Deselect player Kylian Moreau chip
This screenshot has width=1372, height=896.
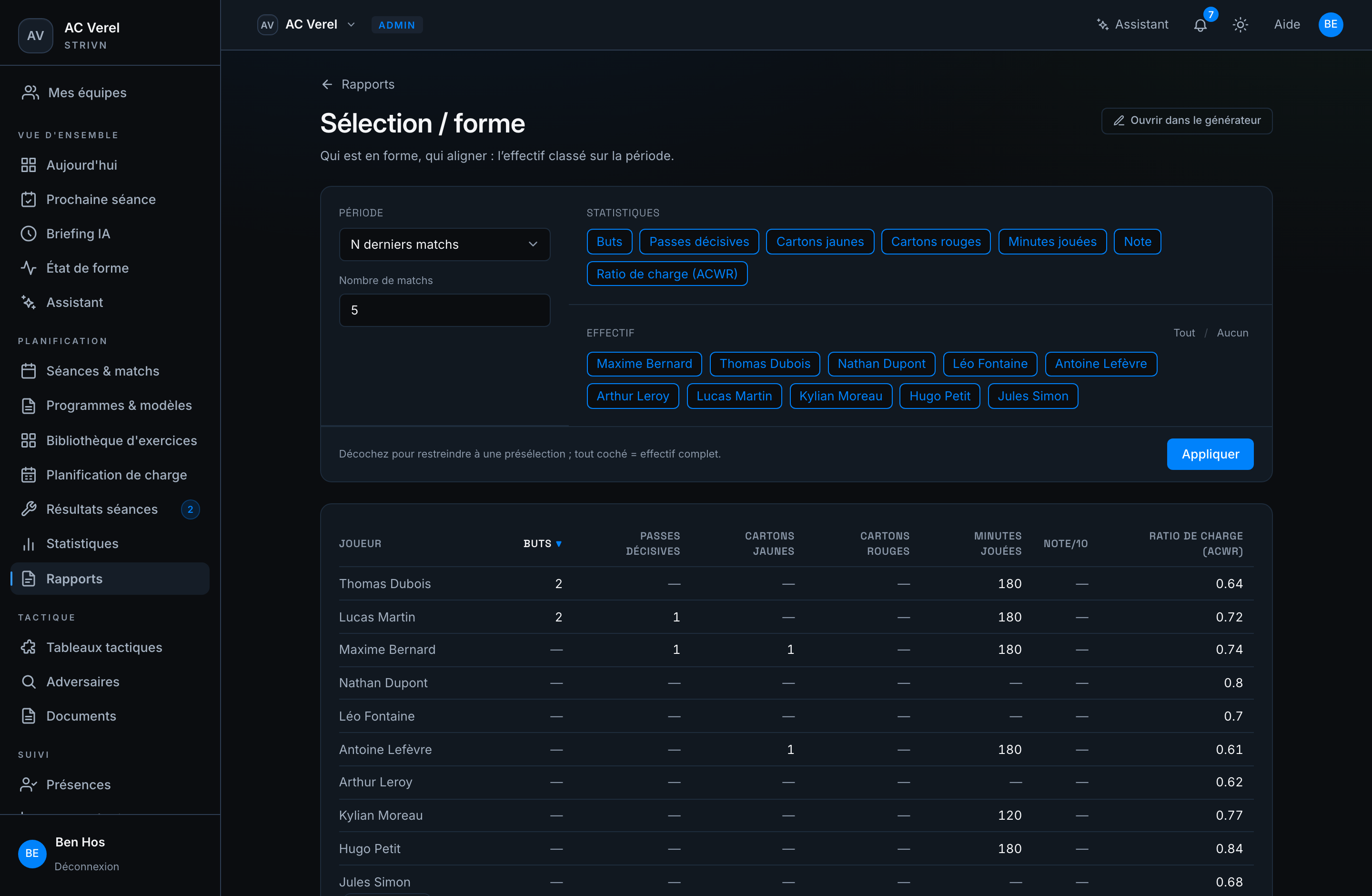[840, 396]
